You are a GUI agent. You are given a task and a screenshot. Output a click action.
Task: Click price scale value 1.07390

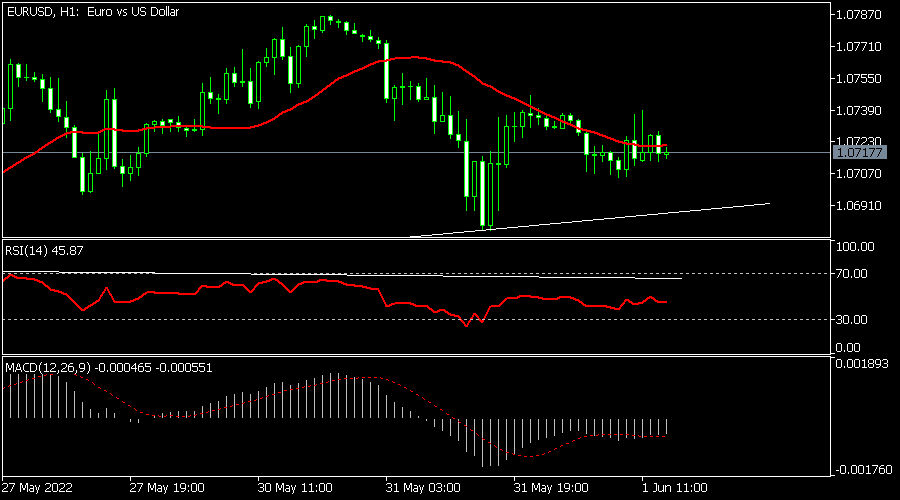pyautogui.click(x=859, y=110)
